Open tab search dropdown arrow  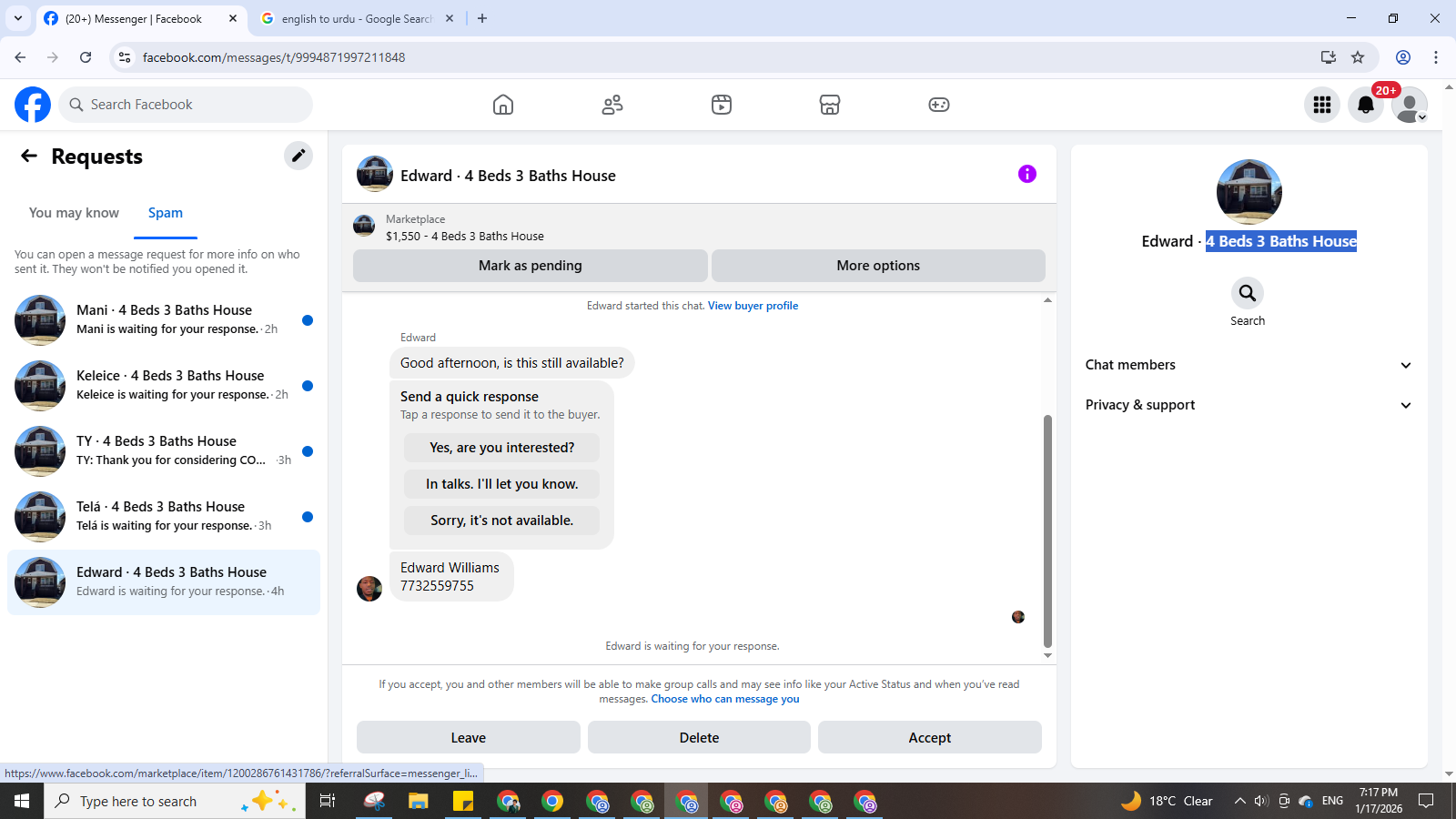tap(18, 18)
